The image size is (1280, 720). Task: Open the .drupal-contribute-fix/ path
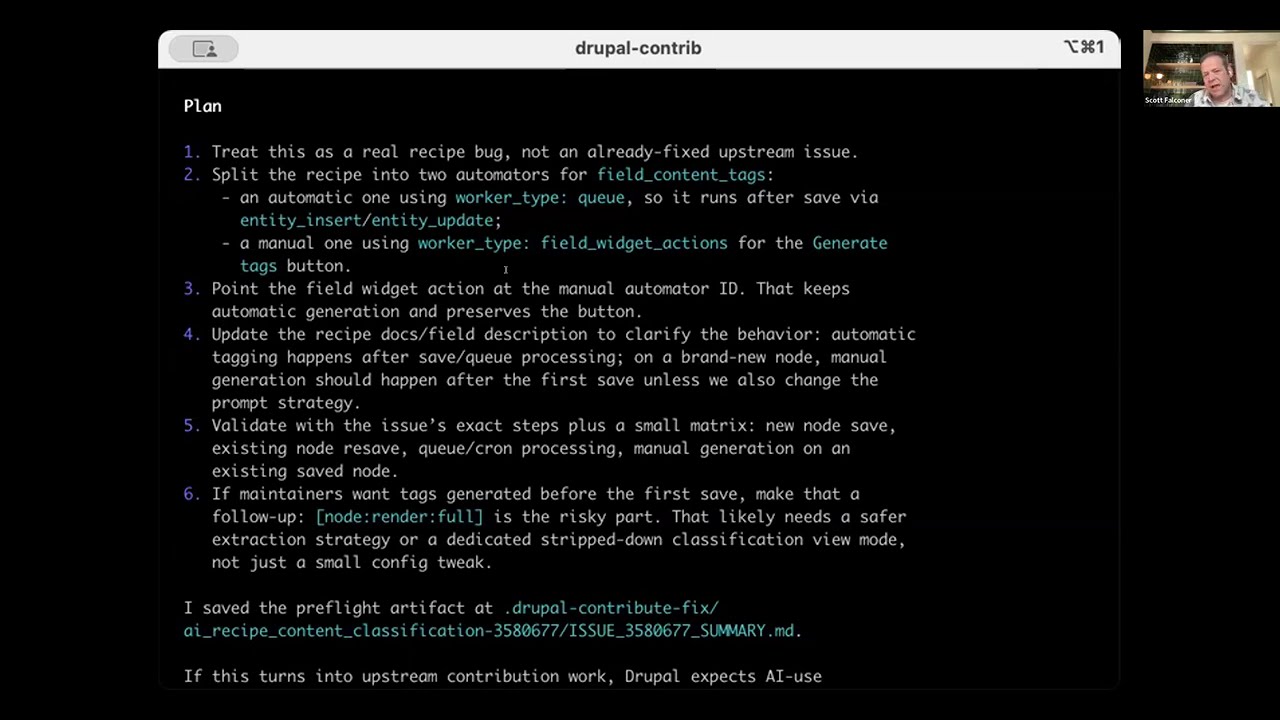(x=611, y=608)
